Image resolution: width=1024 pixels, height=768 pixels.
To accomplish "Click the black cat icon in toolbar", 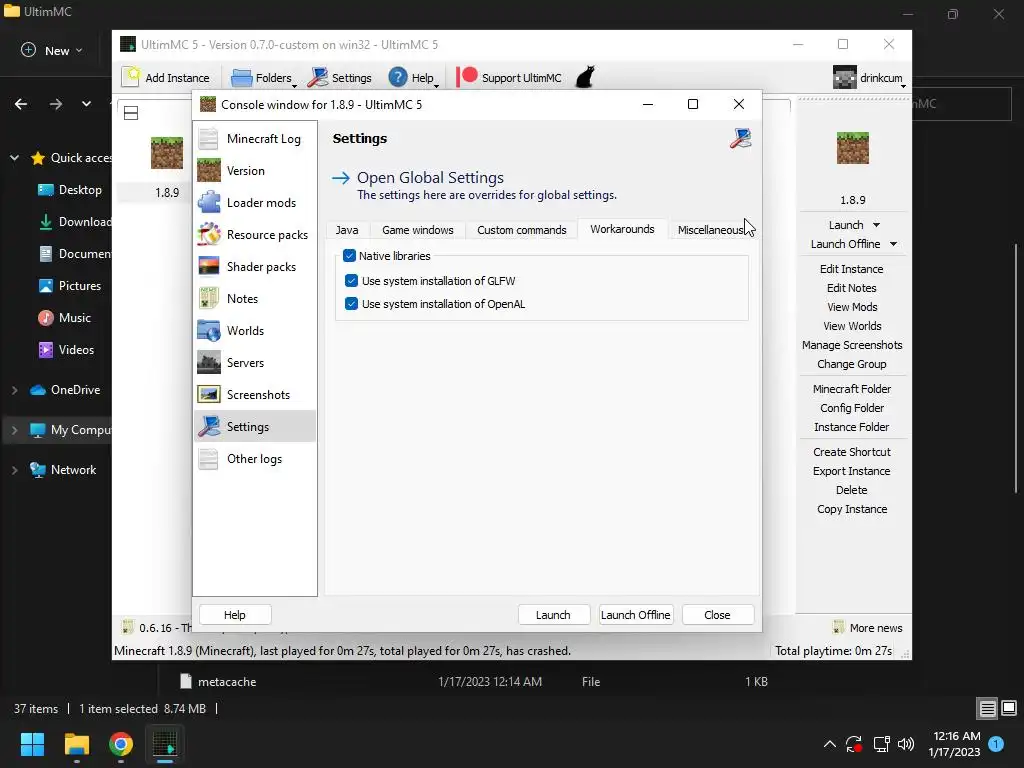I will (585, 77).
